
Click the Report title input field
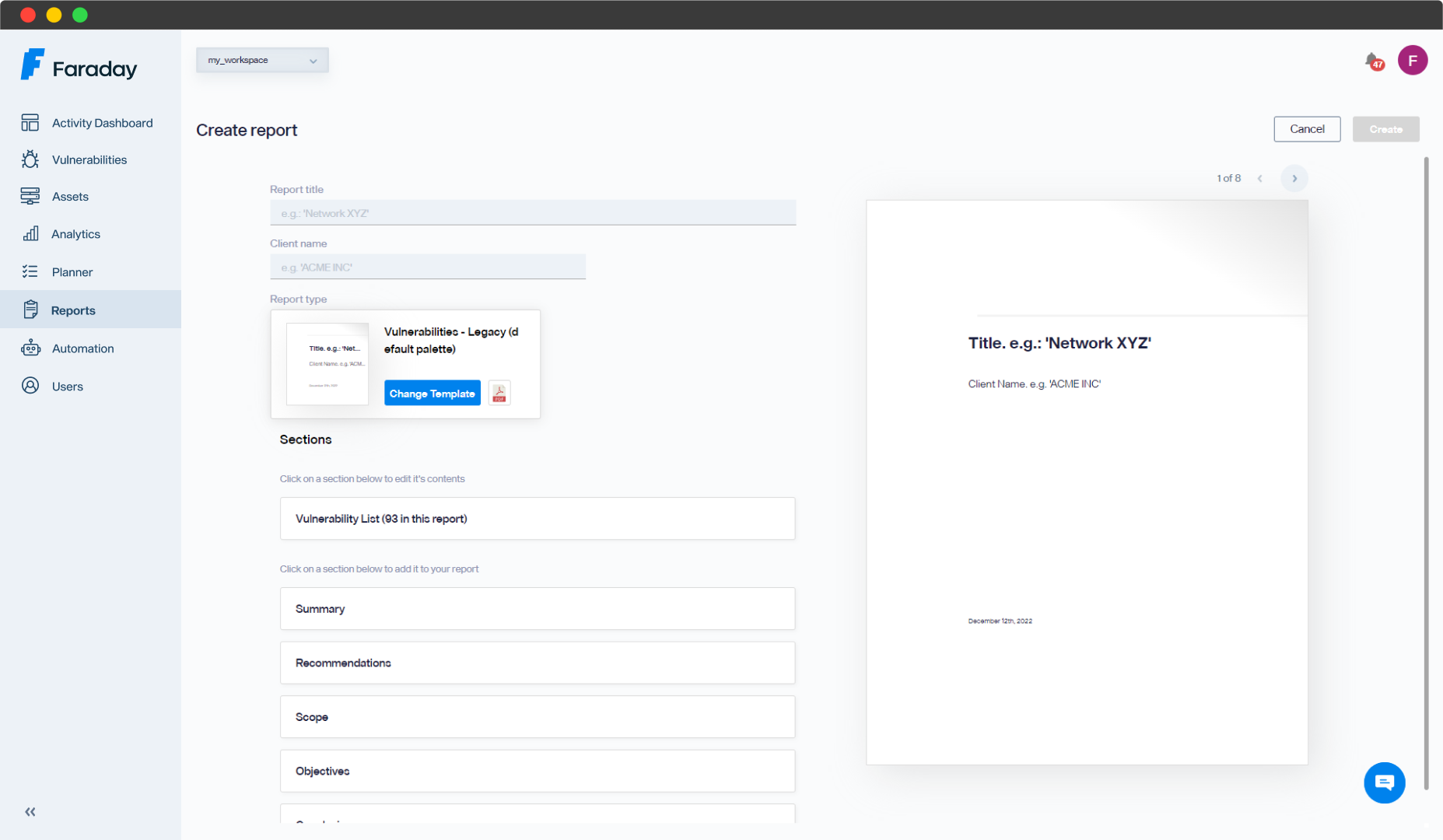point(533,213)
